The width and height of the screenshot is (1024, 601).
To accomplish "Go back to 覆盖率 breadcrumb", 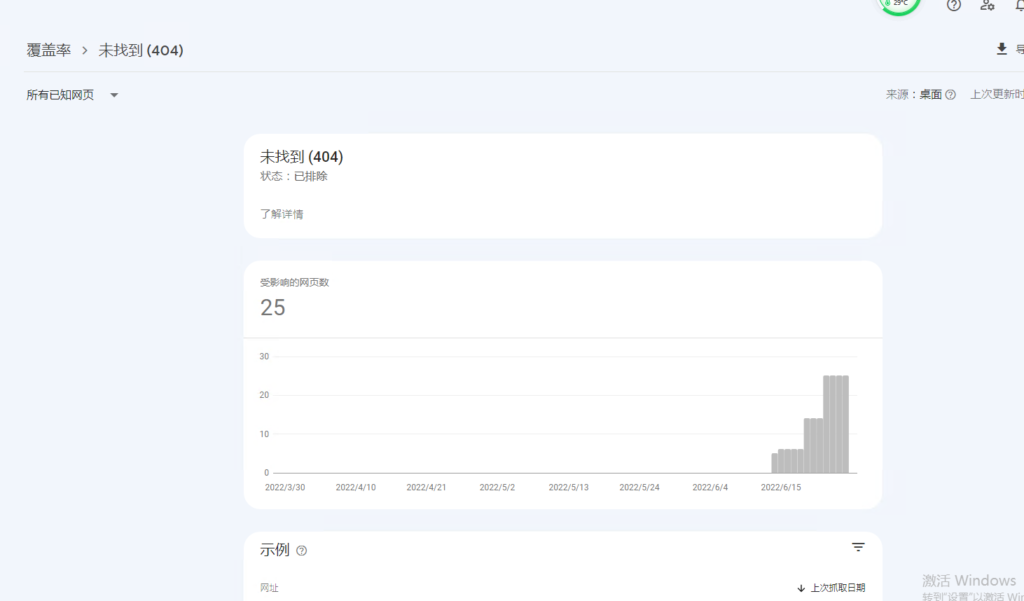I will click(48, 50).
